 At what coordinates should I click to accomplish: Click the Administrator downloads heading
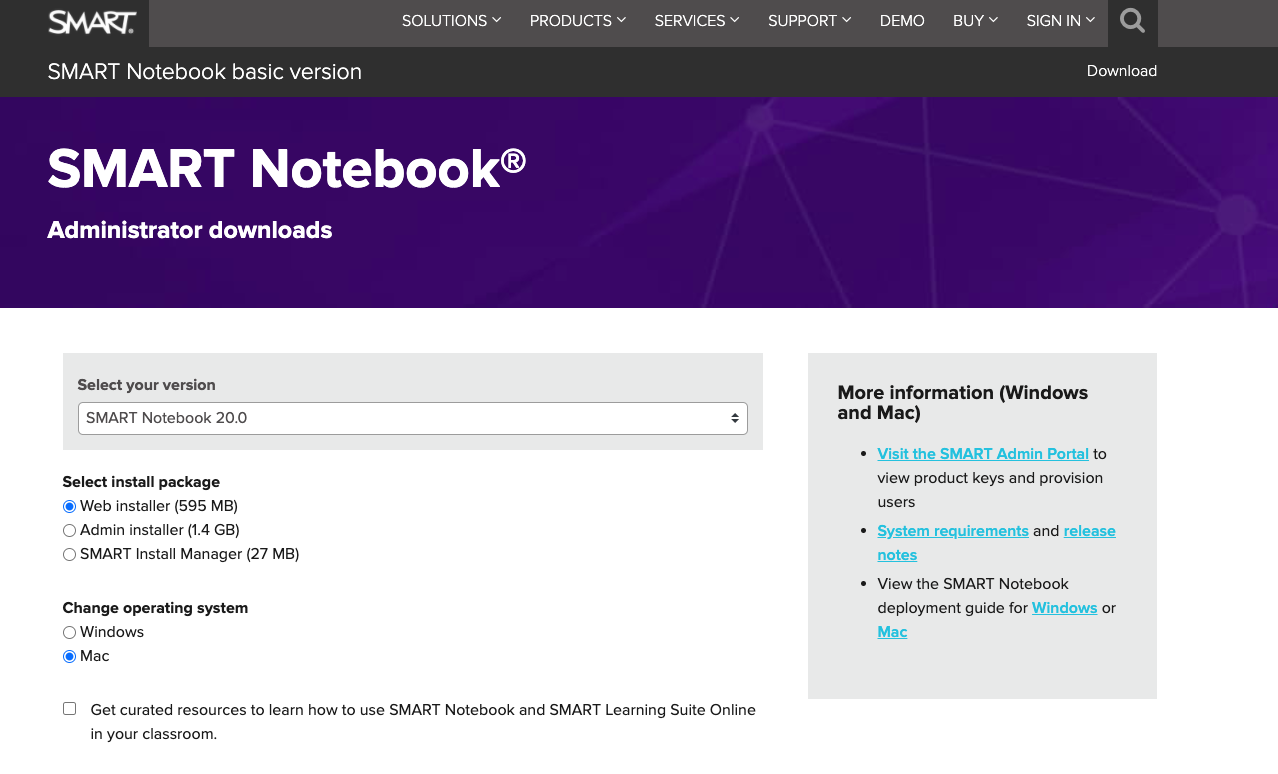point(190,230)
